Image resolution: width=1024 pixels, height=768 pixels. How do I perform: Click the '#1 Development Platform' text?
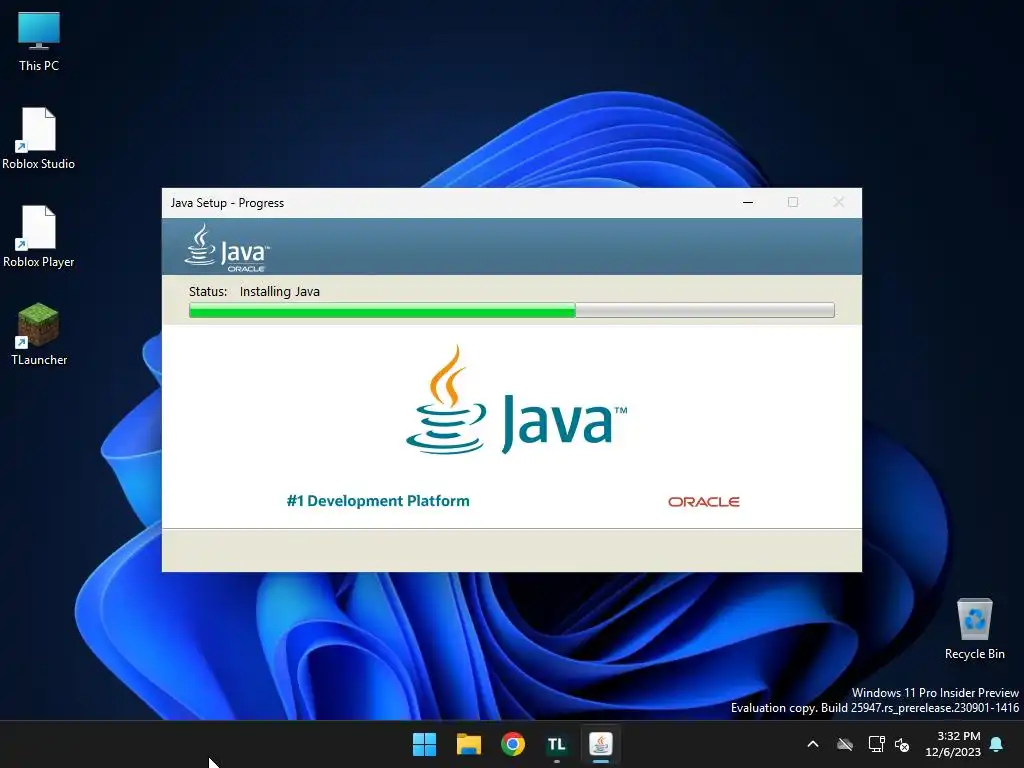point(378,501)
